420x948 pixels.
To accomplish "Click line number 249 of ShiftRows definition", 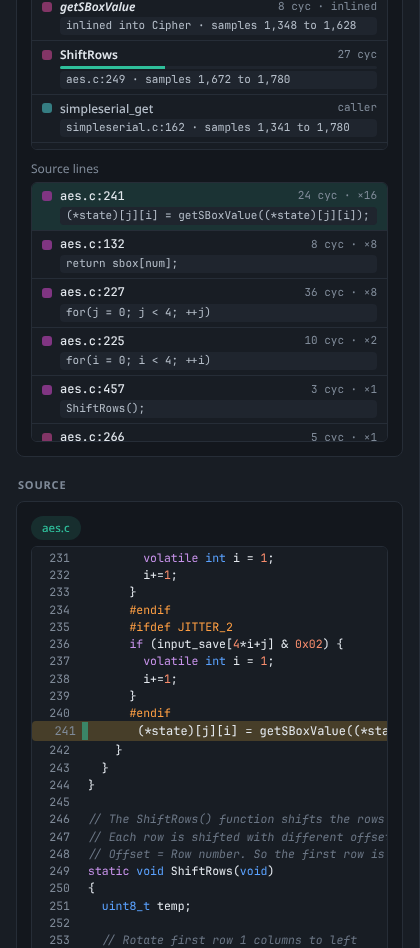I will pos(59,871).
